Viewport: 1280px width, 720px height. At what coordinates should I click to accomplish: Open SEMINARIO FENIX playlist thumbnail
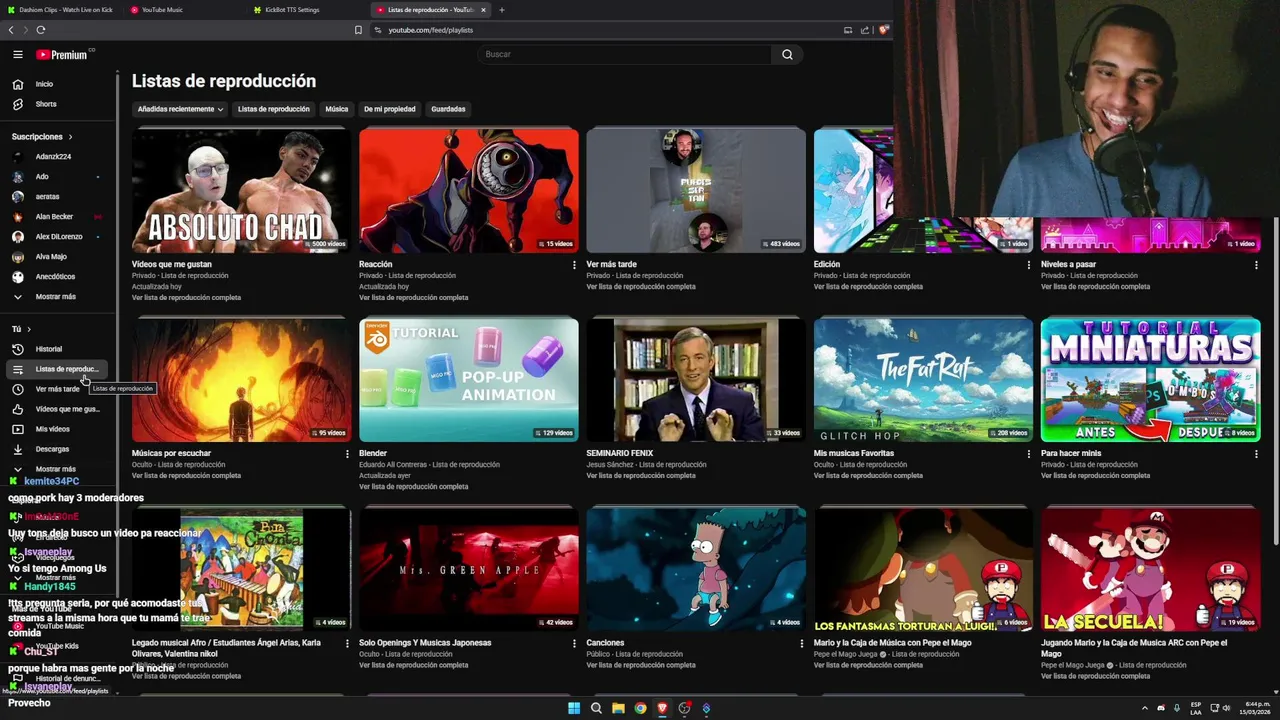pyautogui.click(x=695, y=380)
